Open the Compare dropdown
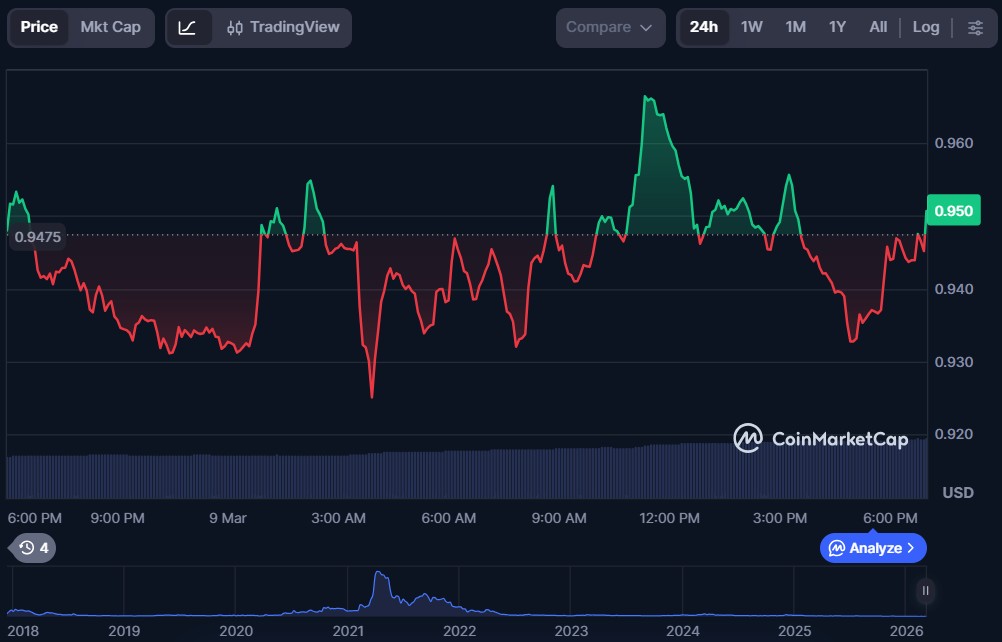 click(609, 27)
